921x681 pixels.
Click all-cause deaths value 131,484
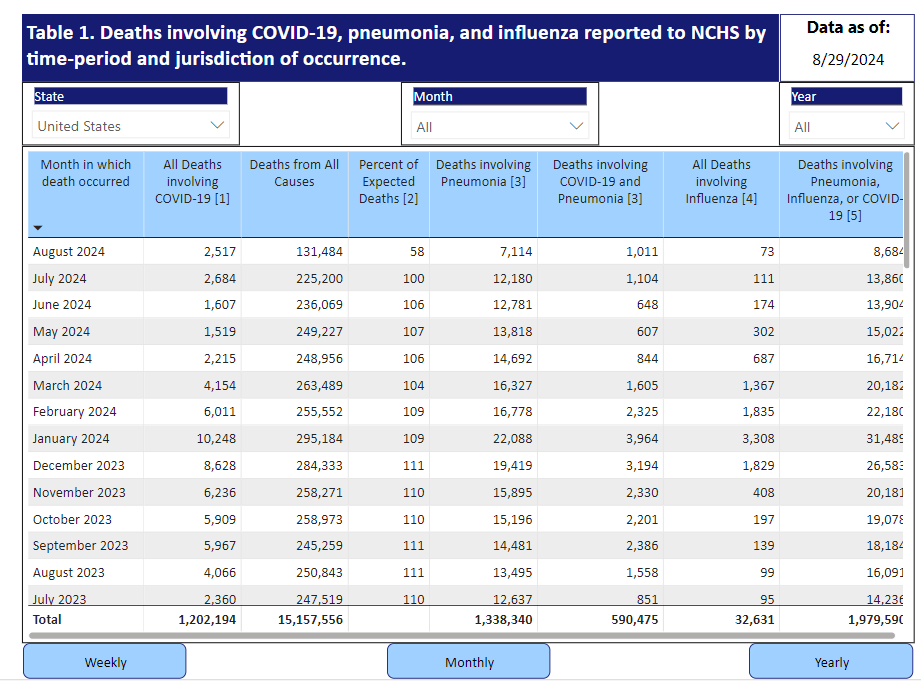pos(319,251)
